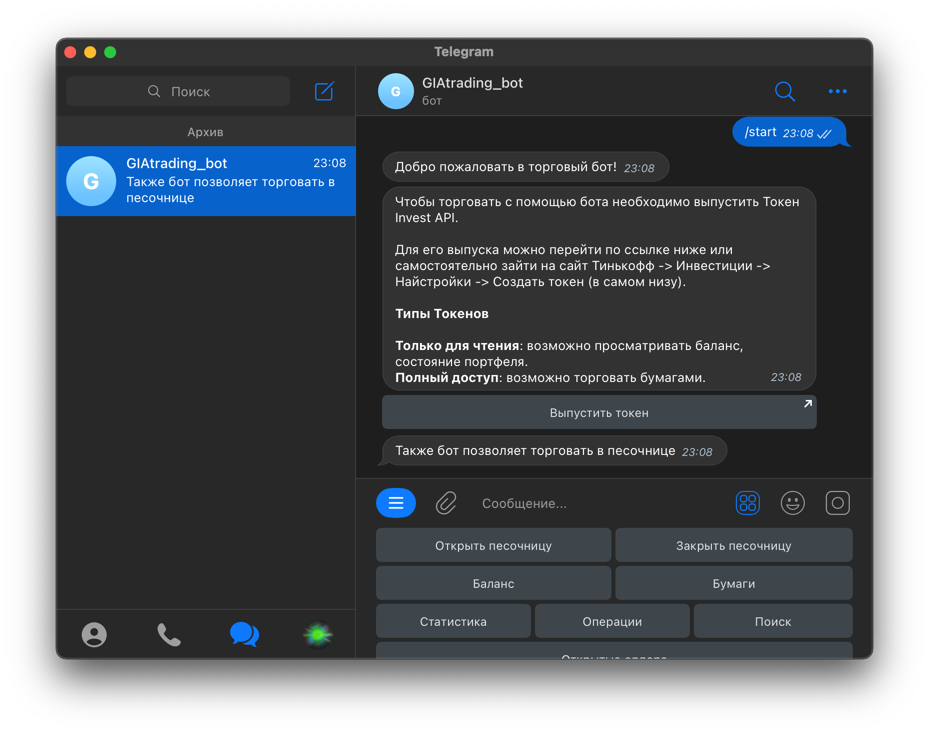929x733 pixels.
Task: Click the external link arrow on token button
Action: (807, 404)
